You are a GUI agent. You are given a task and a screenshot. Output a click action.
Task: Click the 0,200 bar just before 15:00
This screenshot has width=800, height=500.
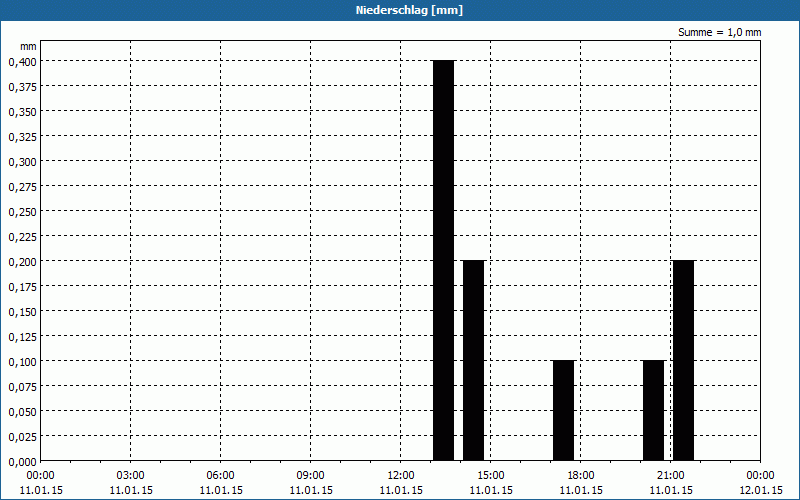(473, 360)
